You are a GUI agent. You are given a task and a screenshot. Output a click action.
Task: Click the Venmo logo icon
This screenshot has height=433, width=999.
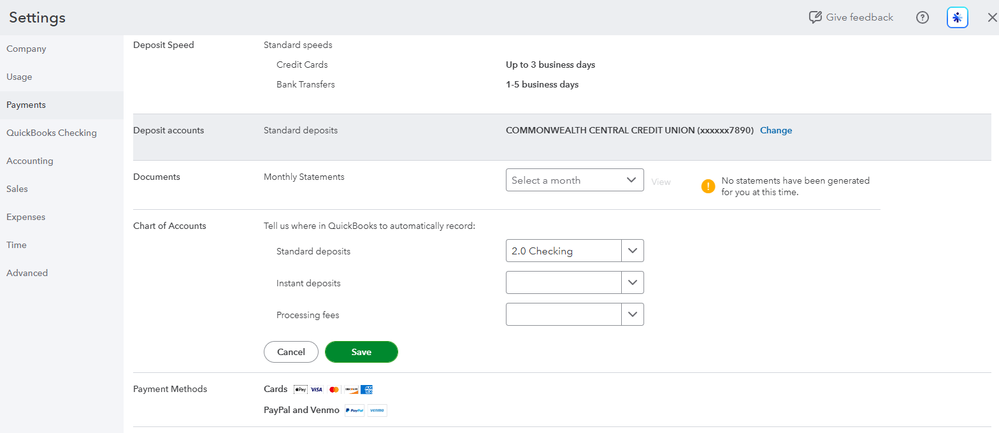pos(377,410)
